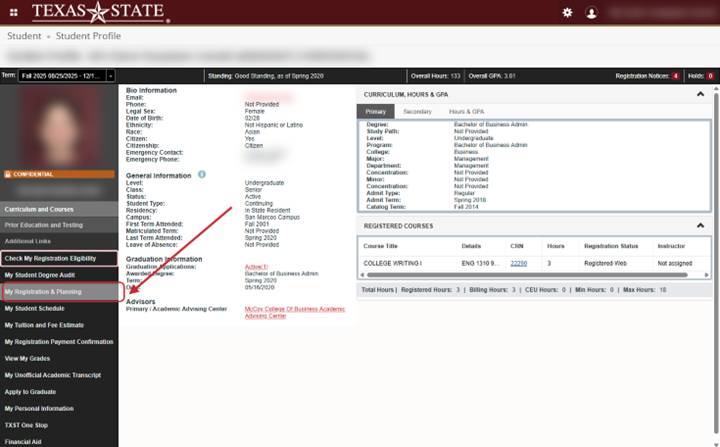Open My Registration & Planning
This screenshot has width=720, height=447.
[x=61, y=292]
